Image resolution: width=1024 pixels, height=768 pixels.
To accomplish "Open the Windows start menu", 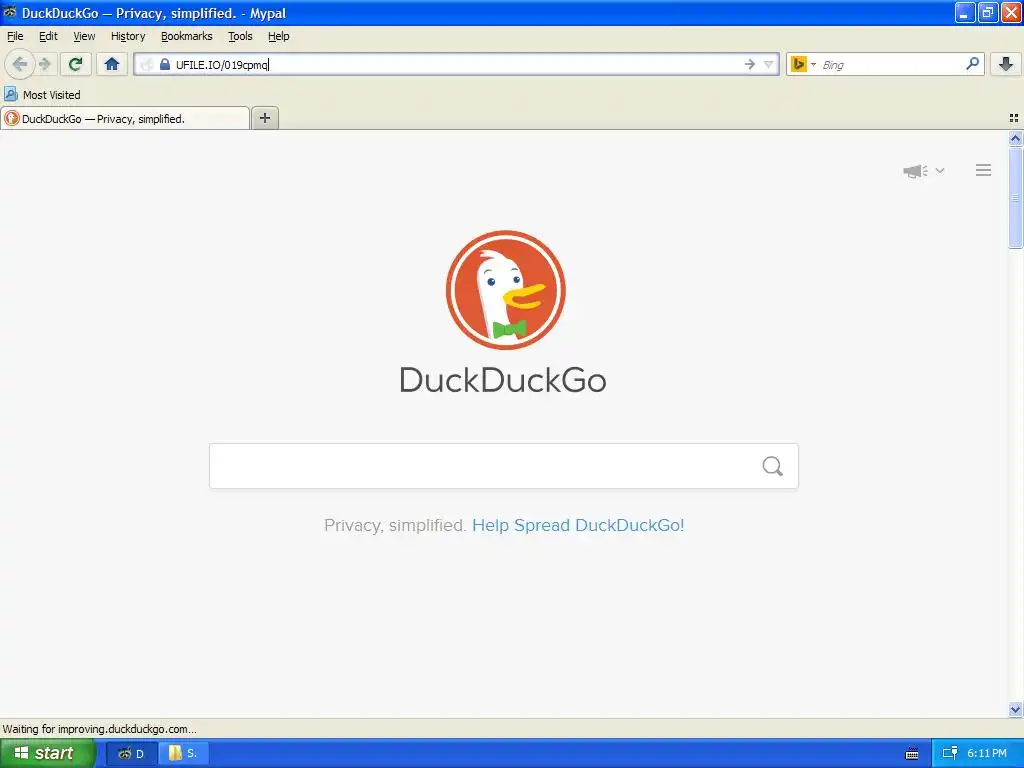I will coord(48,753).
